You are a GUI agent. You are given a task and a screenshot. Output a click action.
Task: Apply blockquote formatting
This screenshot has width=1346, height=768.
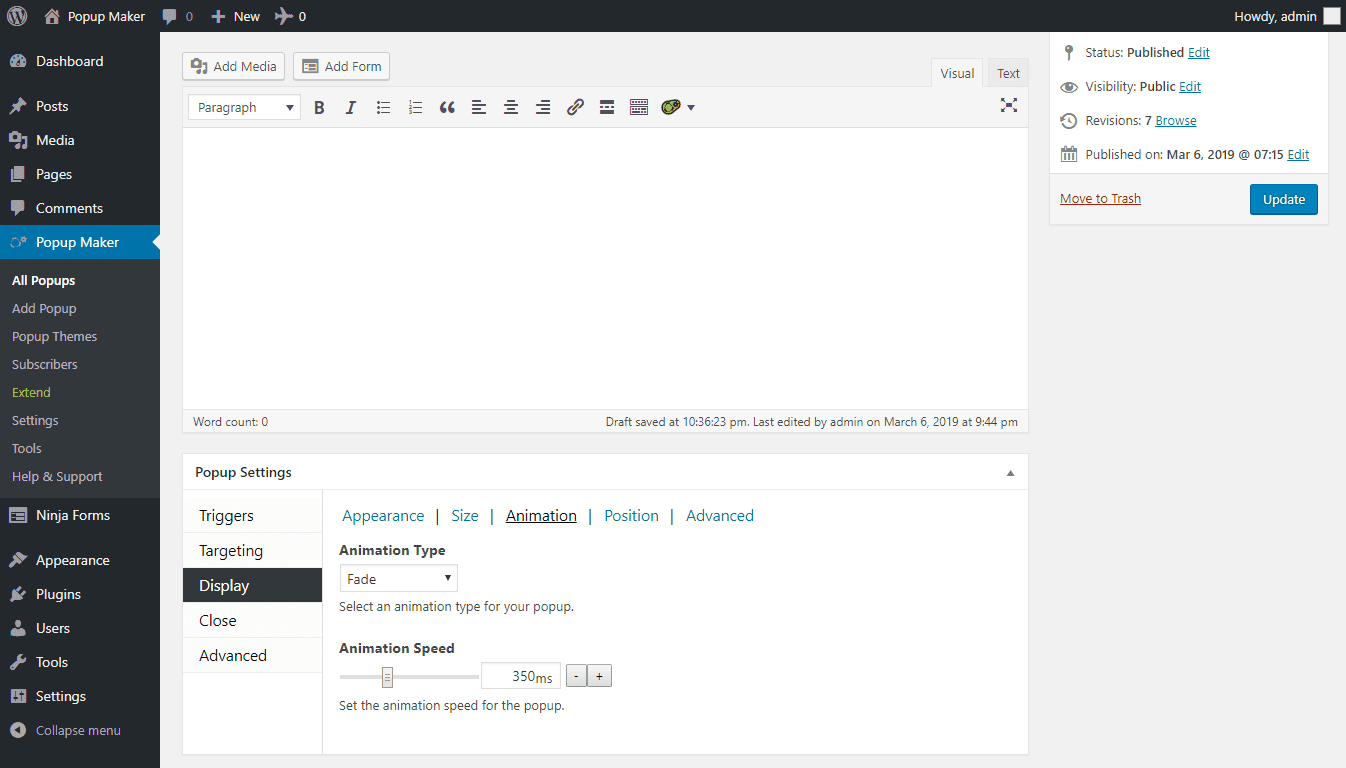(447, 107)
